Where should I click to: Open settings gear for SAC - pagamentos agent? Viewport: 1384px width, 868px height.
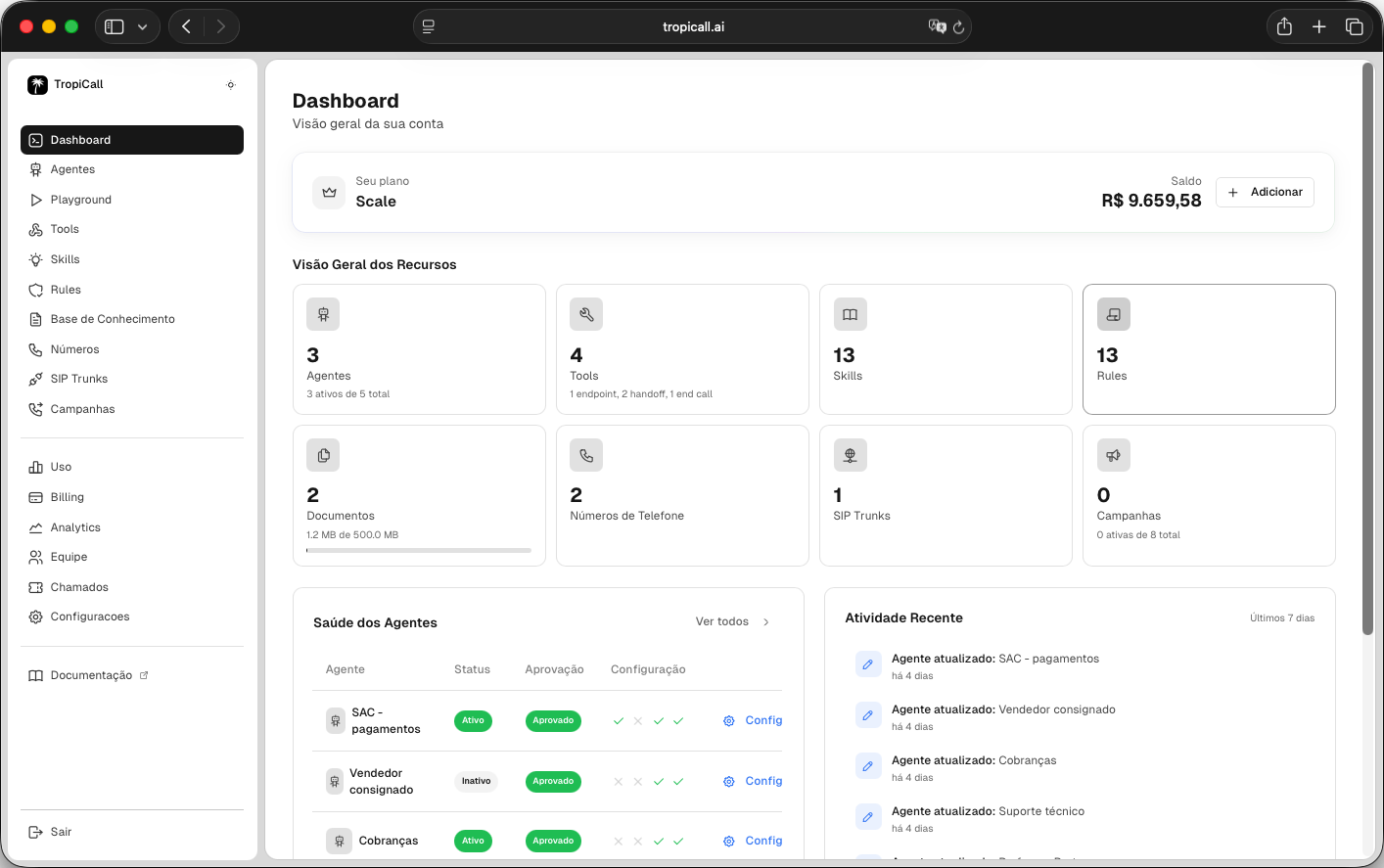[x=728, y=720]
